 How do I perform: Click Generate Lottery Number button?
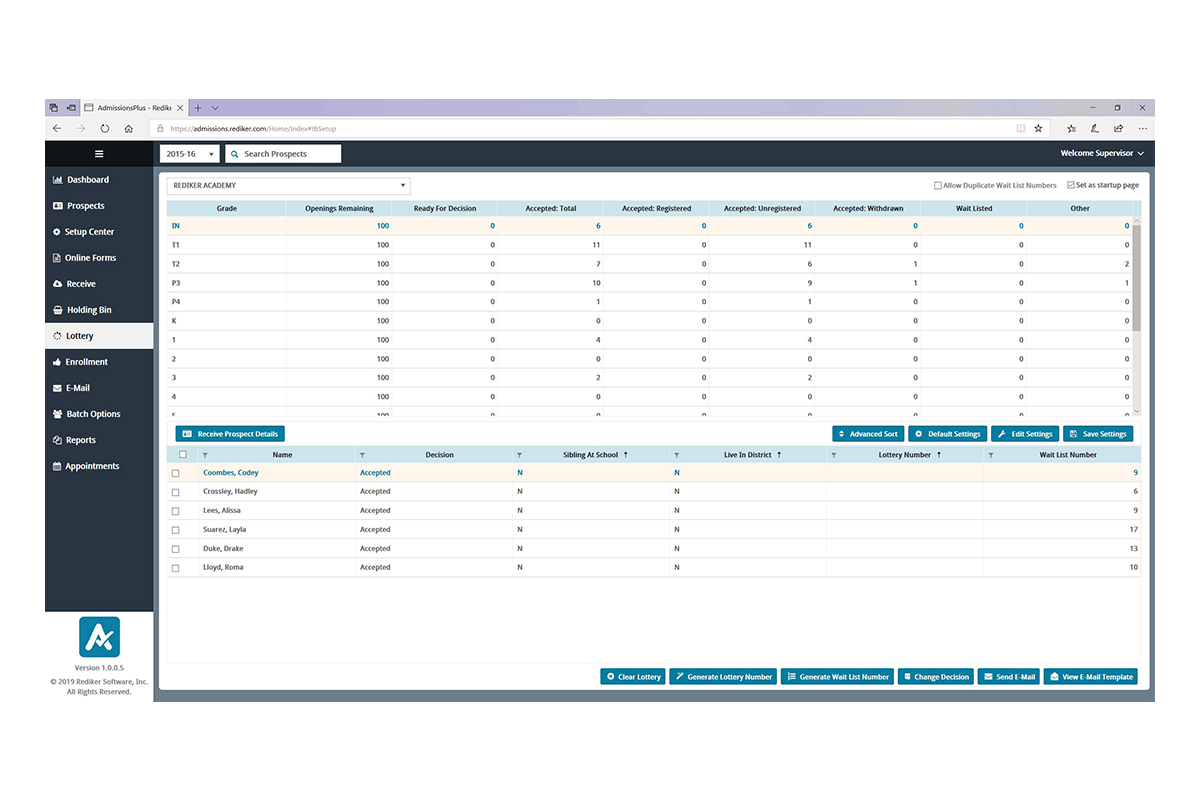(x=723, y=677)
